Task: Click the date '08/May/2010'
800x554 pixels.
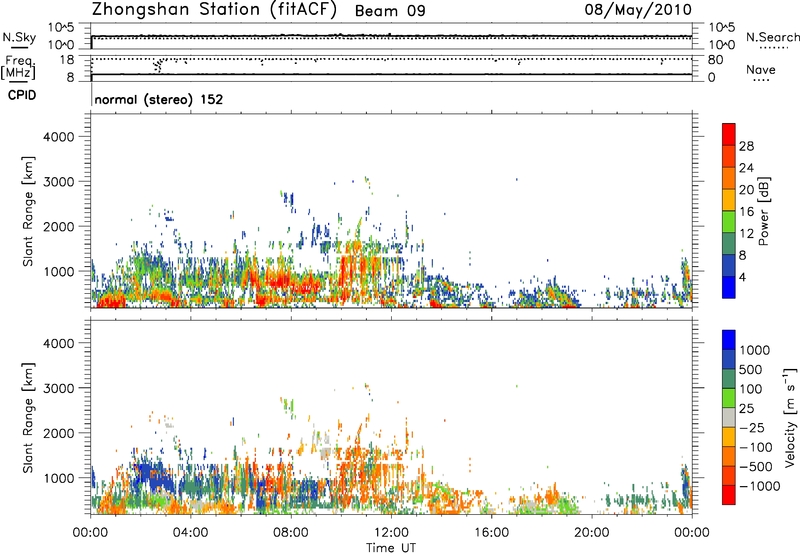Action: tap(638, 10)
